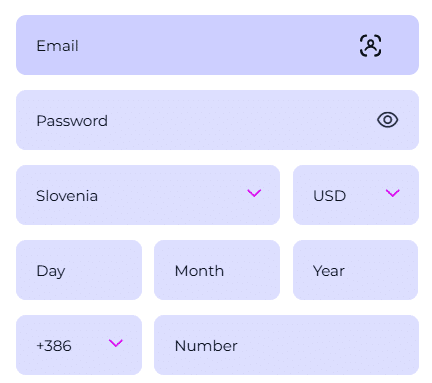This screenshot has height=383, width=432.
Task: Click the Password placeholder text
Action: [72, 121]
